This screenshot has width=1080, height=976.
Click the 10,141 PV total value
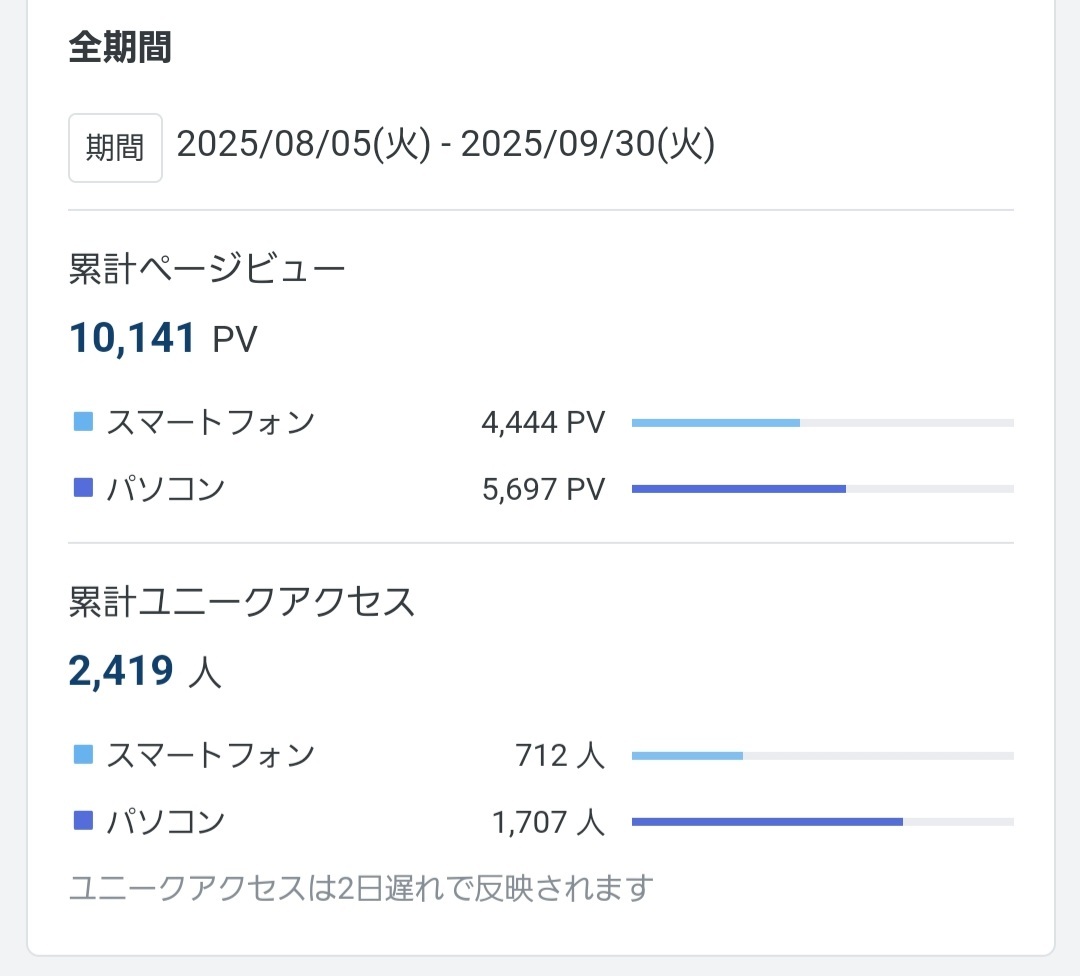pos(163,338)
